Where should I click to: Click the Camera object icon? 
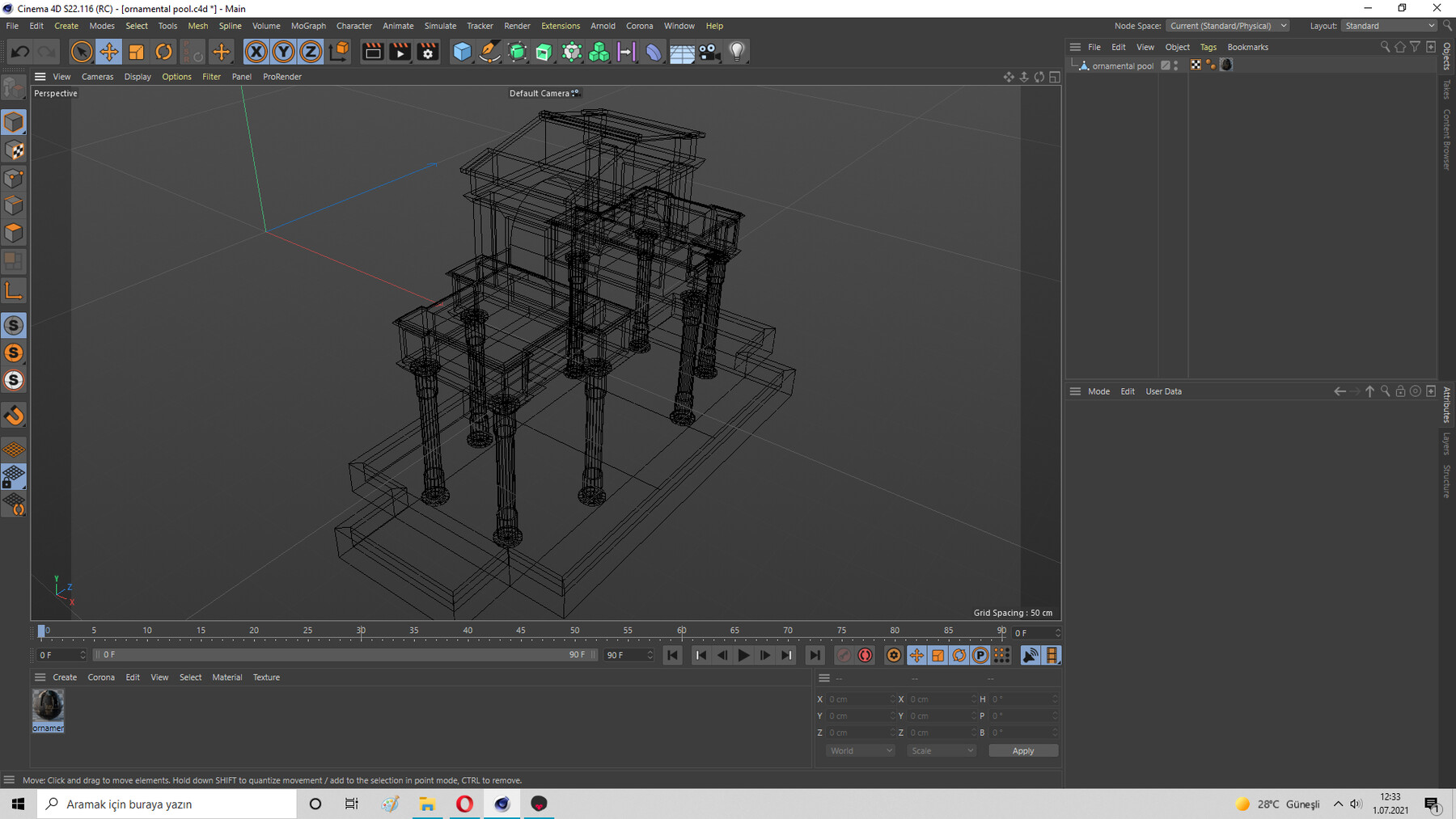[709, 52]
